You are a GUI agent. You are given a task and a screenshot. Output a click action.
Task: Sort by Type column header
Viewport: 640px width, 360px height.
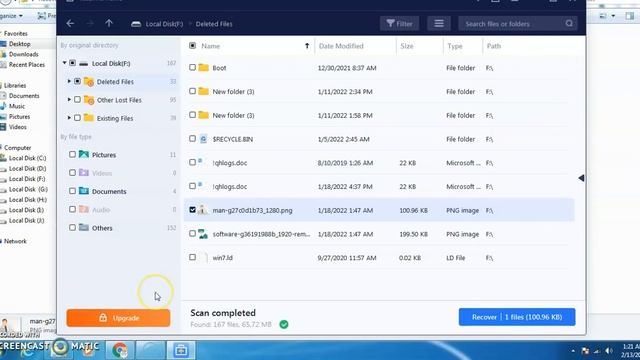455,46
